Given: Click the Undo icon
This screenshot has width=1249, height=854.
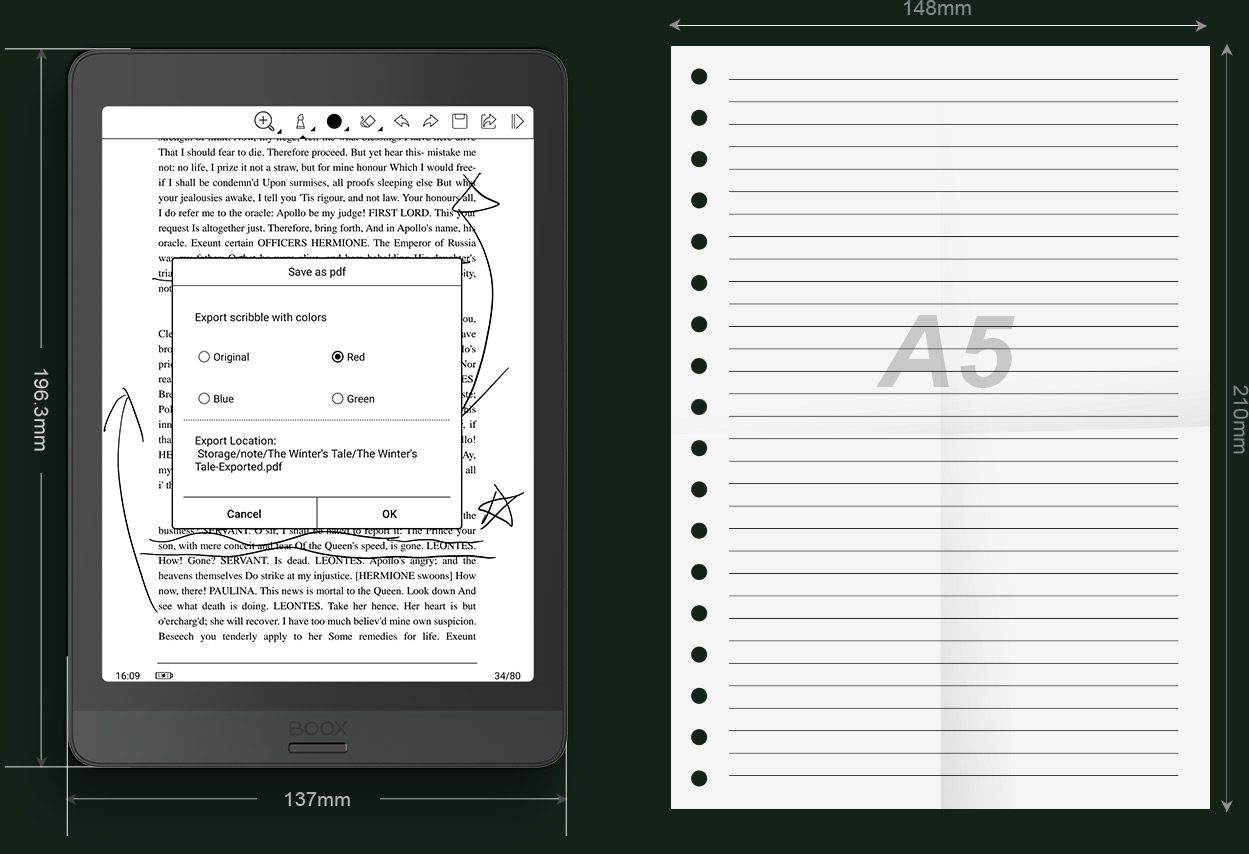Looking at the screenshot, I should 402,121.
